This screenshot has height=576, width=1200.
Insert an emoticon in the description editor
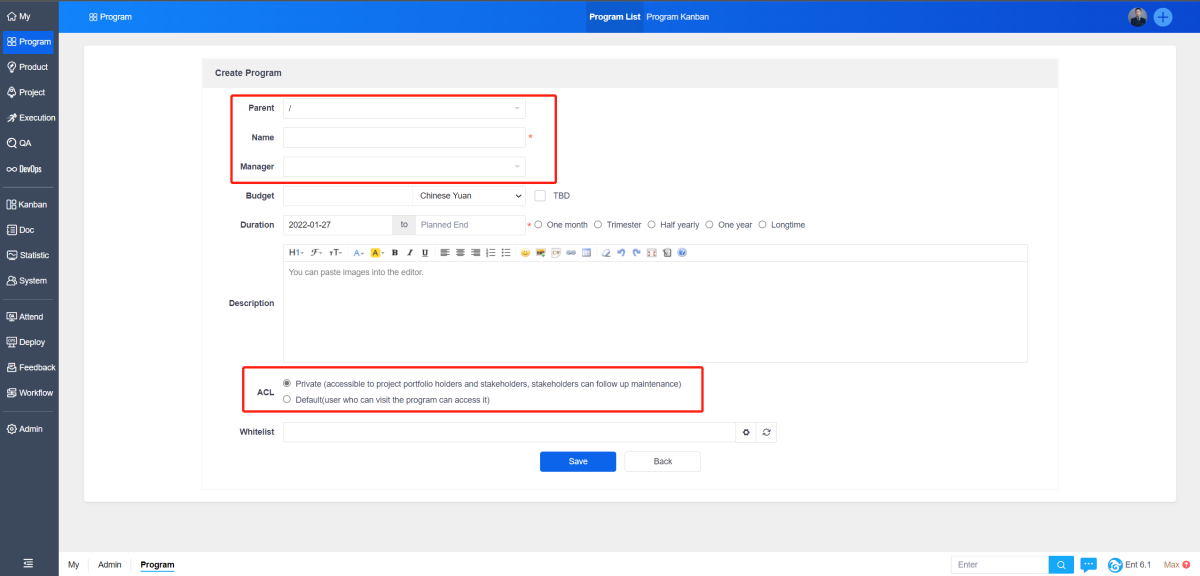click(x=525, y=253)
